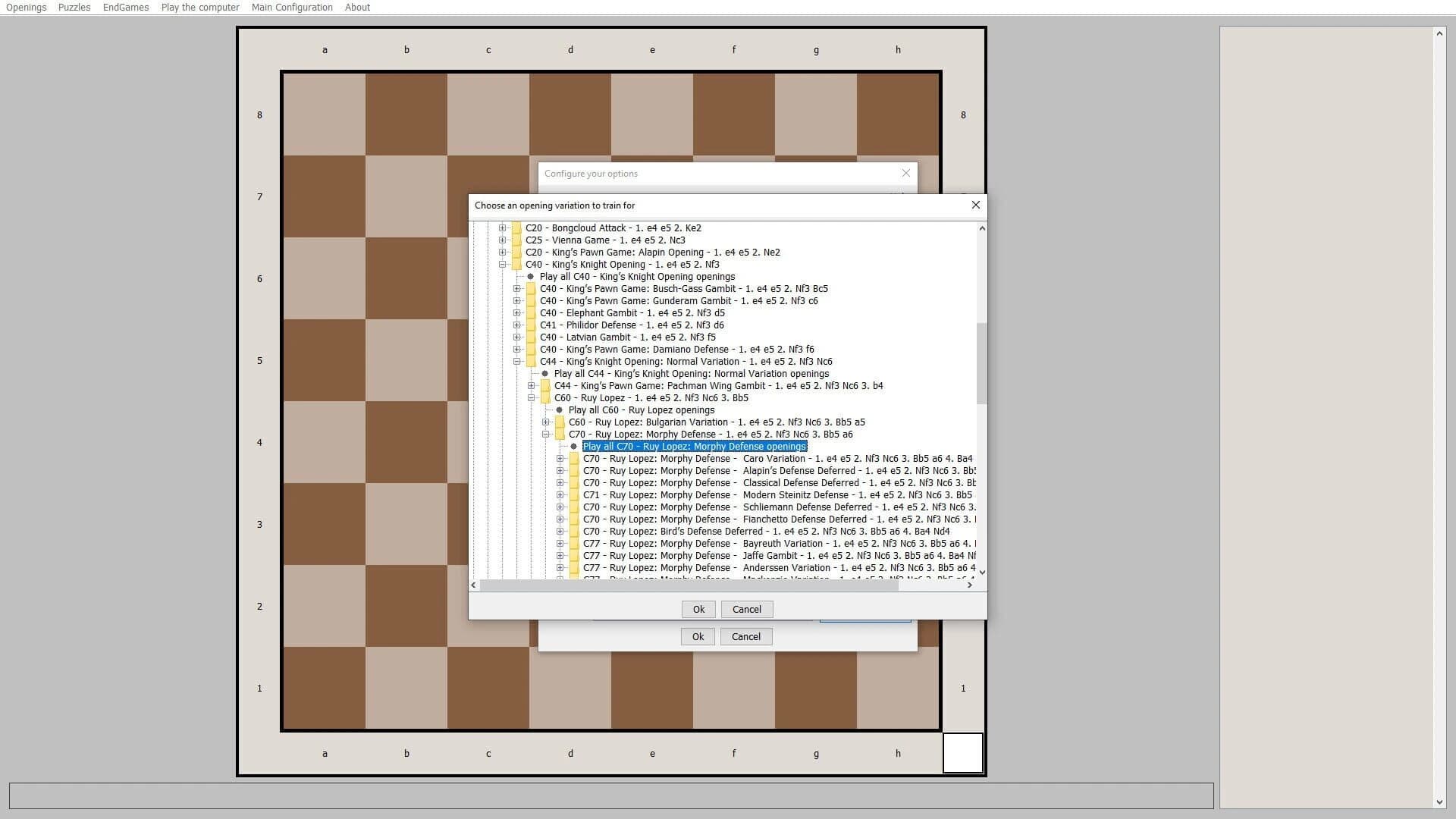Click folder icon of Classical Defense Deferred
The image size is (1456, 819).
[574, 482]
